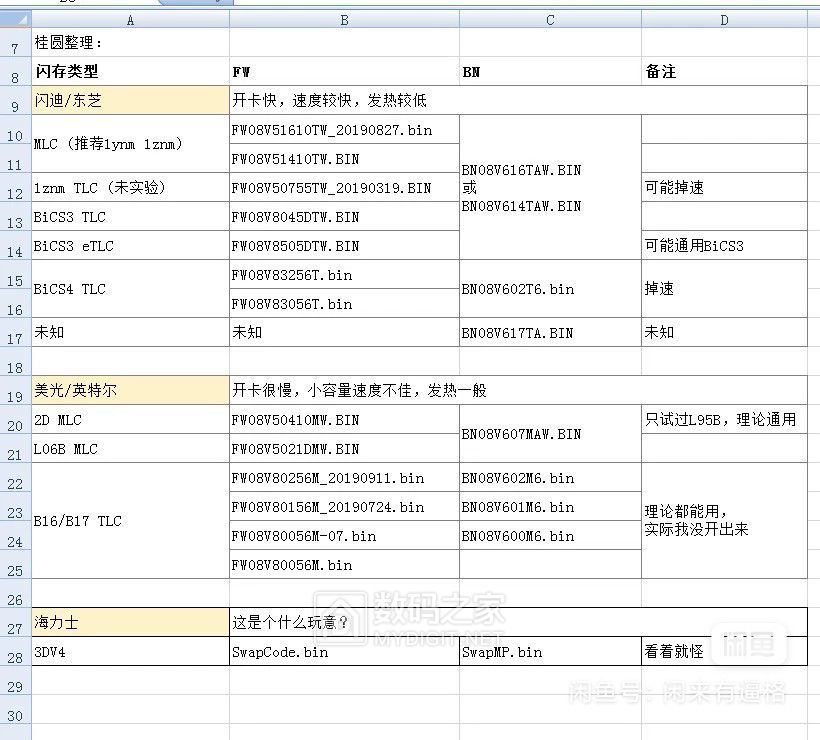Click 未知 in column A

point(130,332)
